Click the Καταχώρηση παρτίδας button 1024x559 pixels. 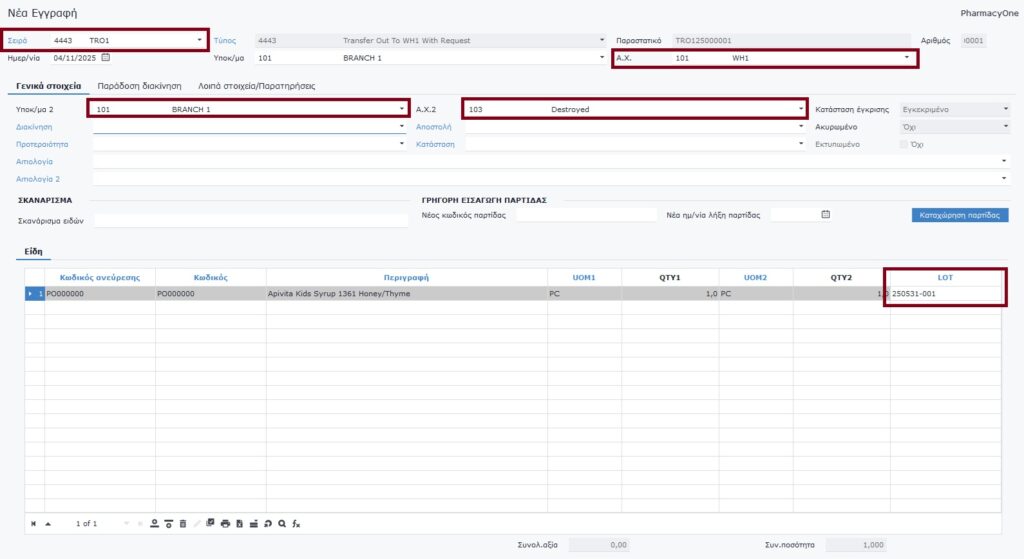(x=959, y=215)
